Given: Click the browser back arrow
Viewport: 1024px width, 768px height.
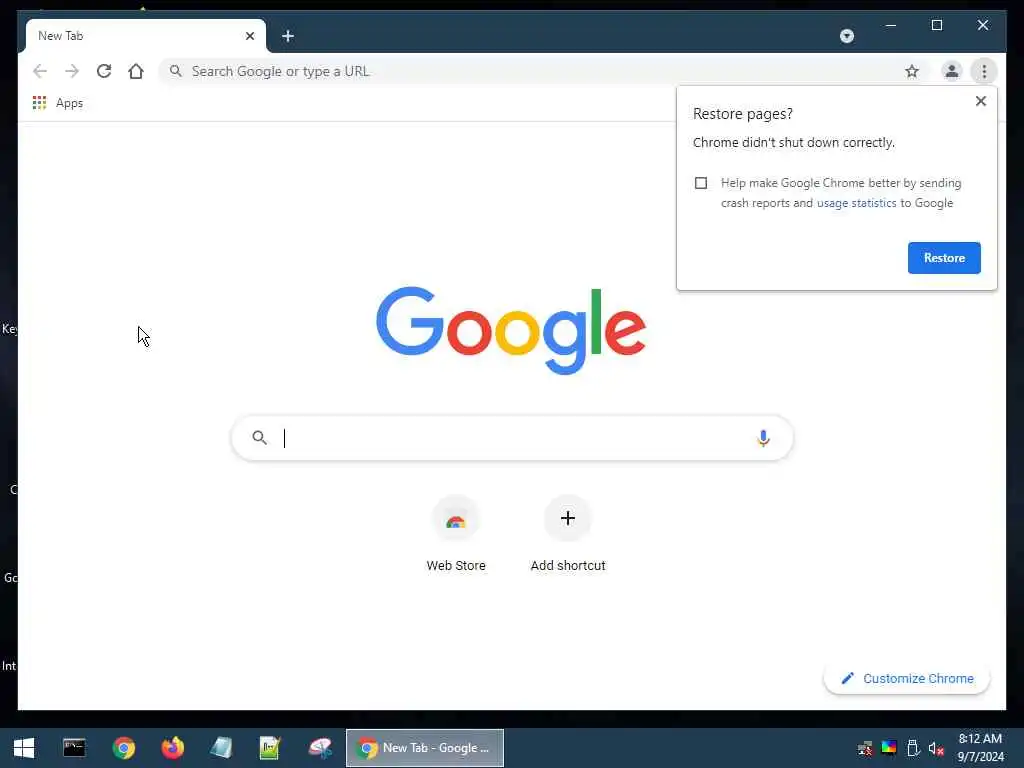Looking at the screenshot, I should click(40, 71).
